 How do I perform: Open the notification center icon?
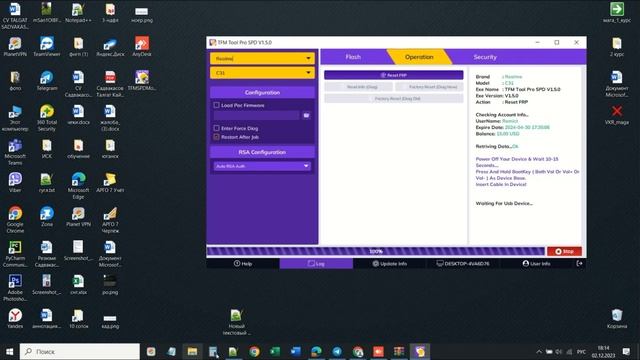coord(626,351)
